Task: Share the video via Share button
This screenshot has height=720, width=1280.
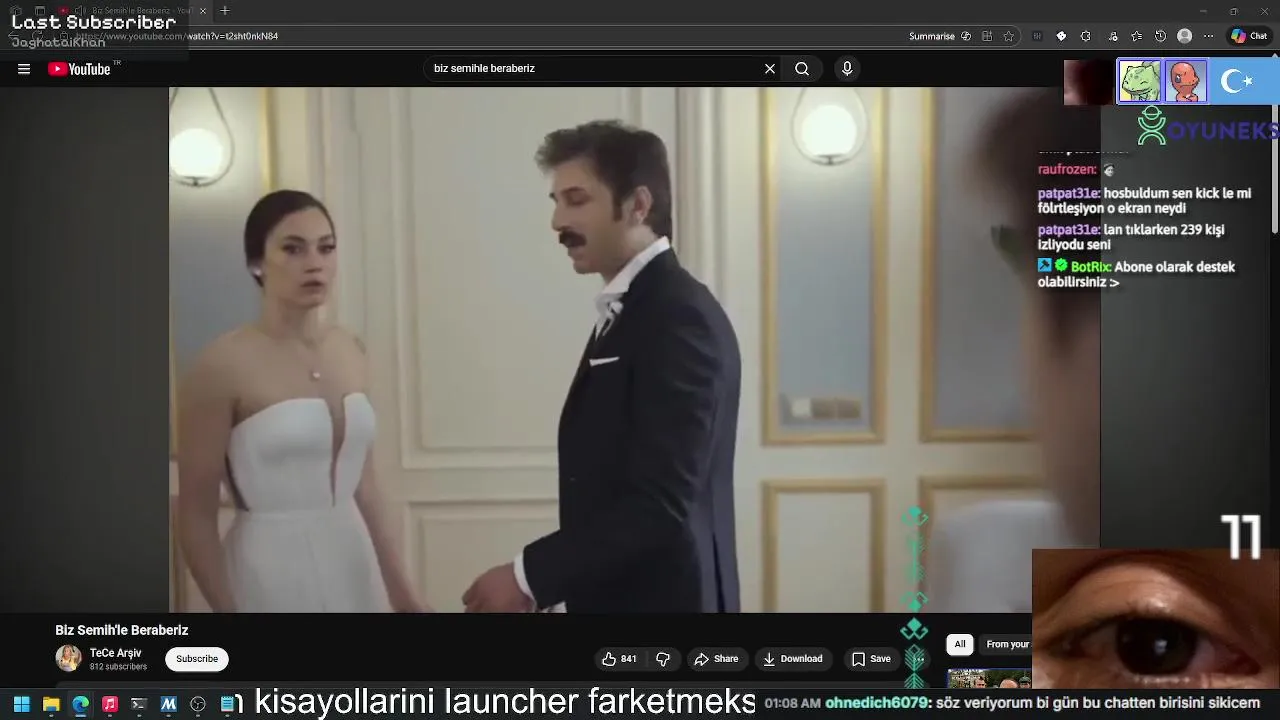Action: pyautogui.click(x=716, y=659)
